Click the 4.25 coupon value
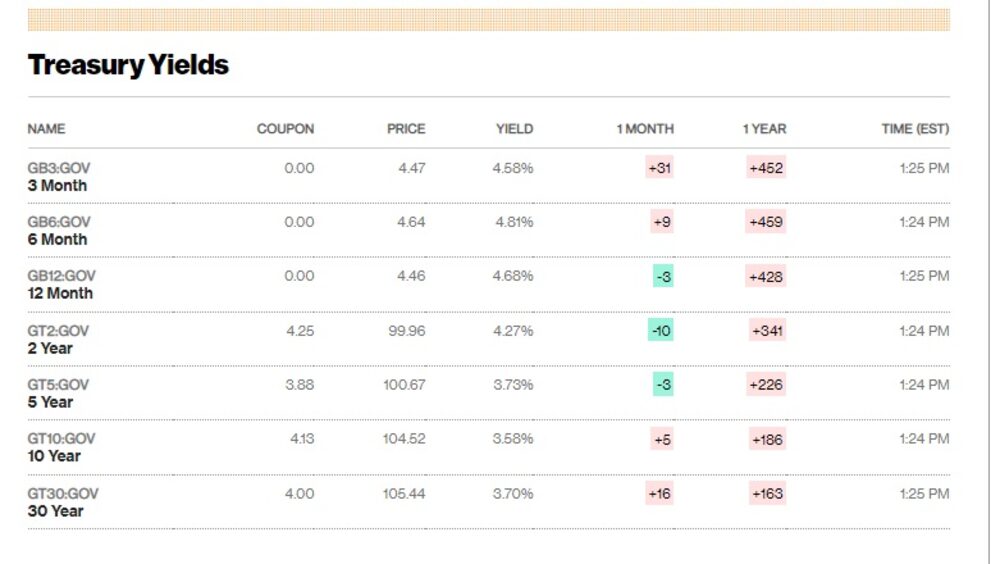This screenshot has width=1000, height=564. pyautogui.click(x=299, y=331)
